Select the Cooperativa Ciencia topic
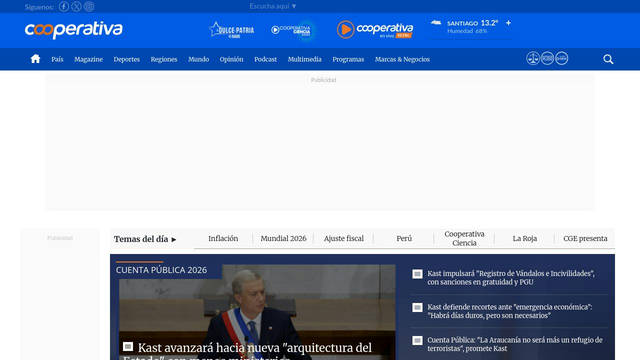640x360 pixels. [464, 238]
